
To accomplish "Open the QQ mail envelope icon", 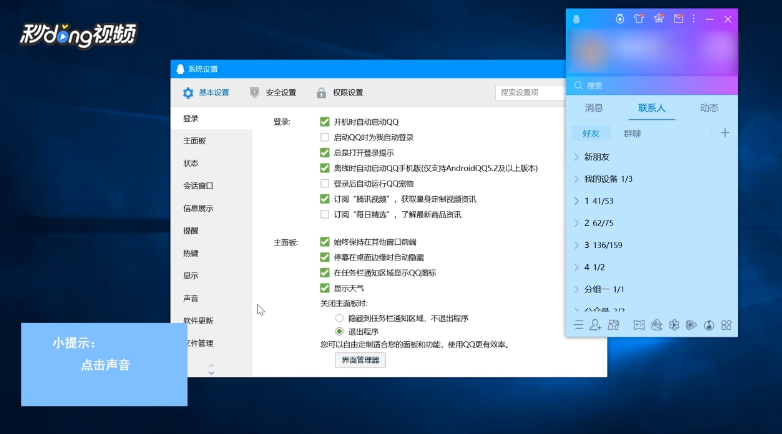I will coord(678,19).
